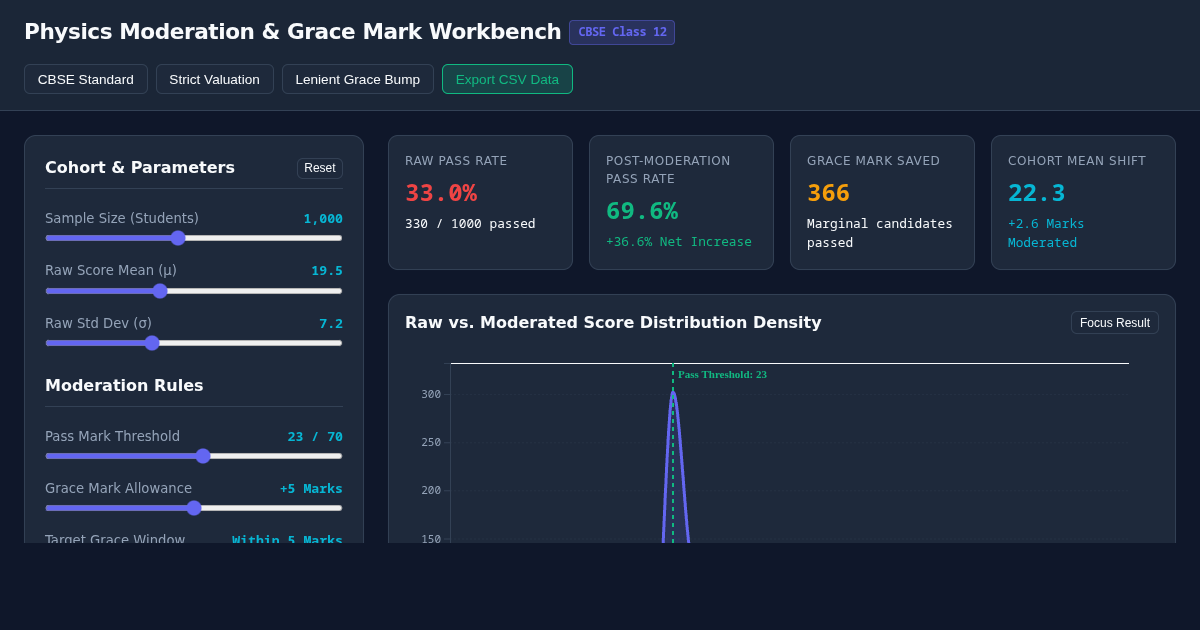The height and width of the screenshot is (630, 1200).
Task: Click the Grace Mark Saved card
Action: (882, 202)
